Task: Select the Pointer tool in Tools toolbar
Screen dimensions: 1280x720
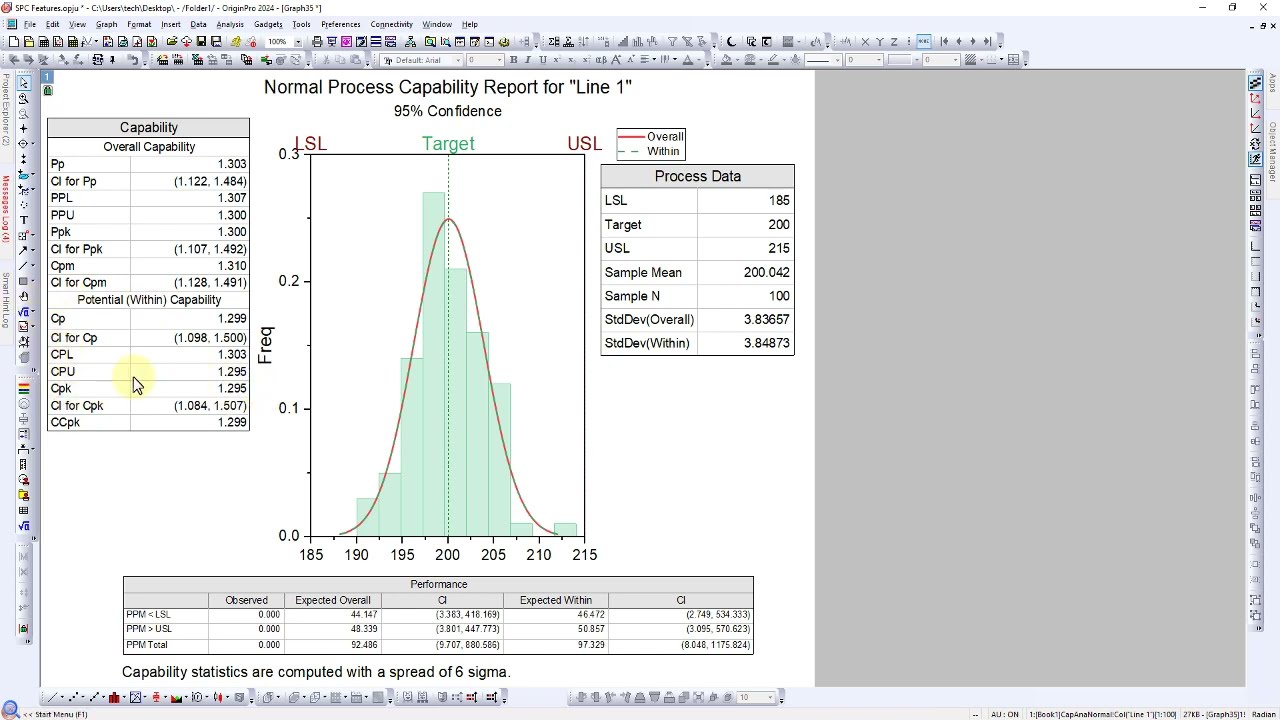Action: click(23, 83)
